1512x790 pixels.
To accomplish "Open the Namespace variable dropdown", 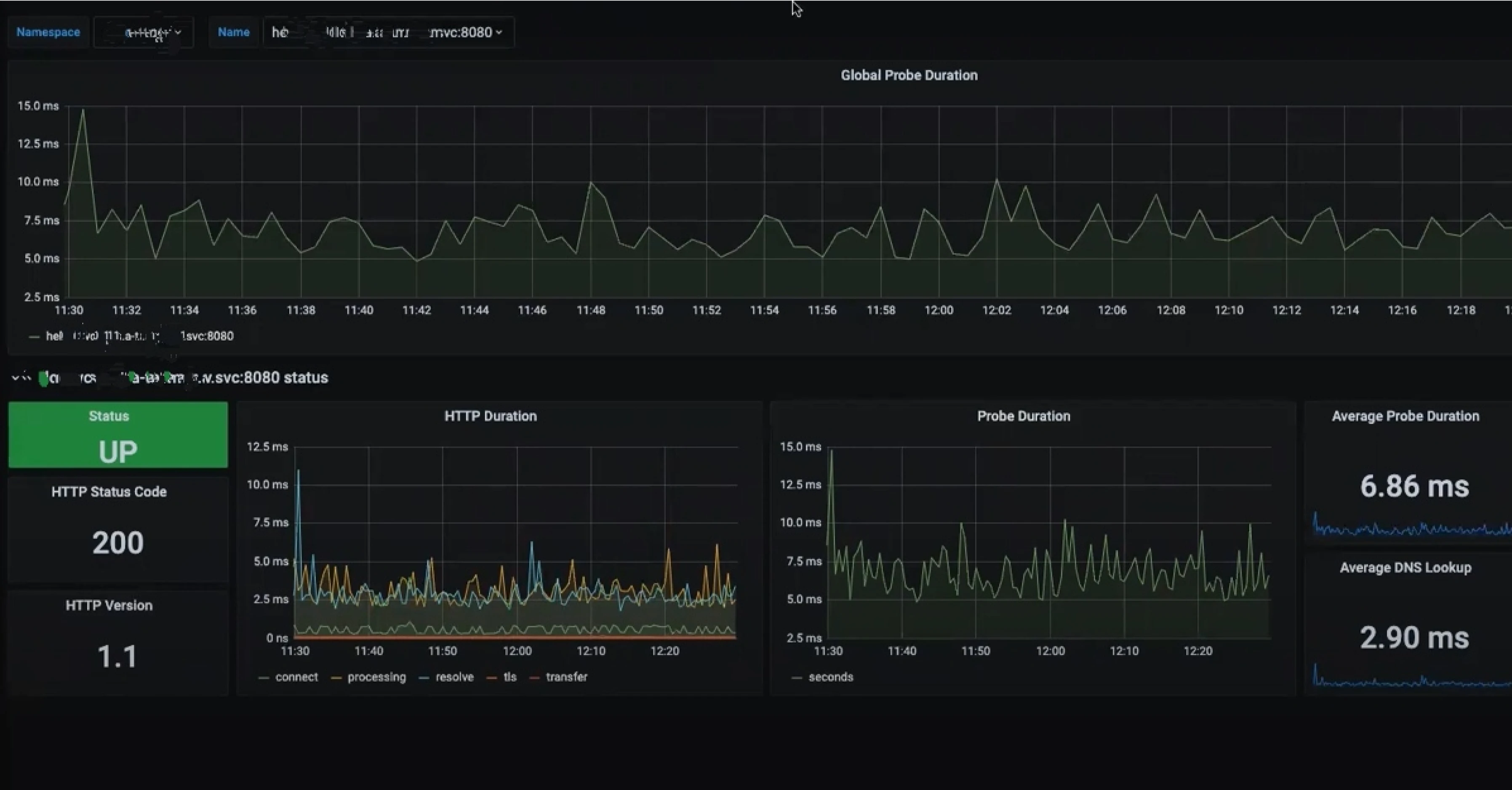I will pyautogui.click(x=144, y=32).
